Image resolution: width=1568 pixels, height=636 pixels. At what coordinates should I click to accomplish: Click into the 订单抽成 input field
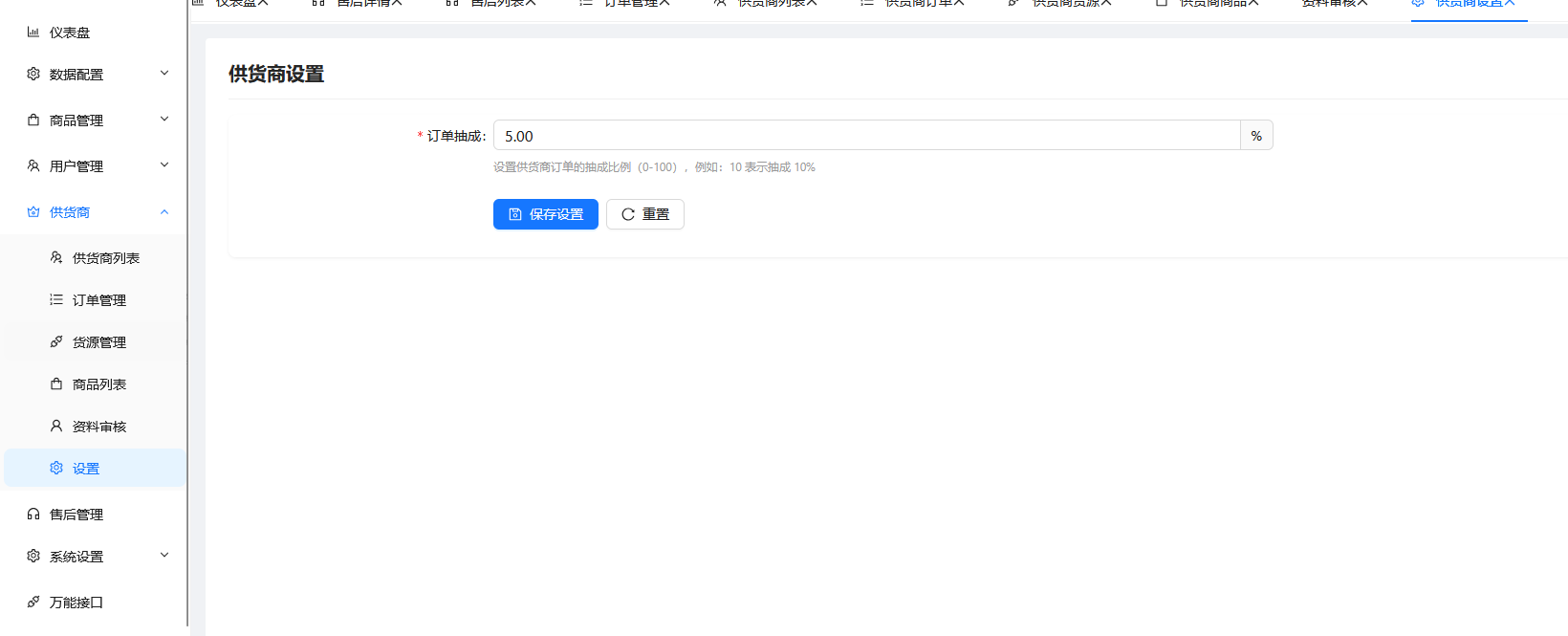coord(865,136)
